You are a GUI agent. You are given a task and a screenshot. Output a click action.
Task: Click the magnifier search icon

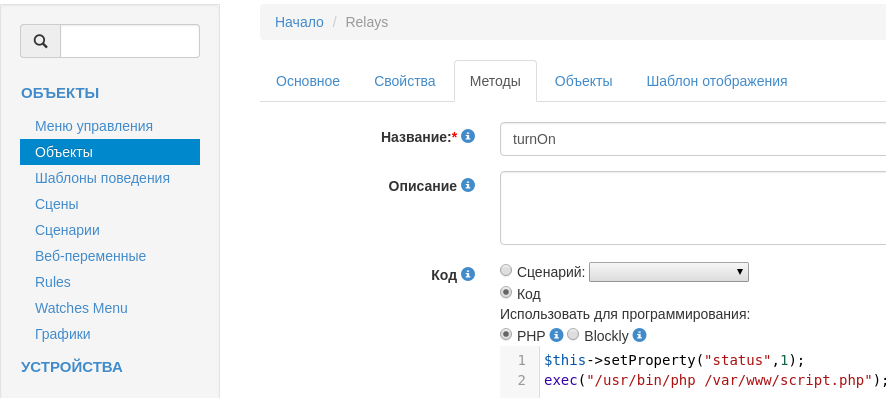tap(41, 41)
